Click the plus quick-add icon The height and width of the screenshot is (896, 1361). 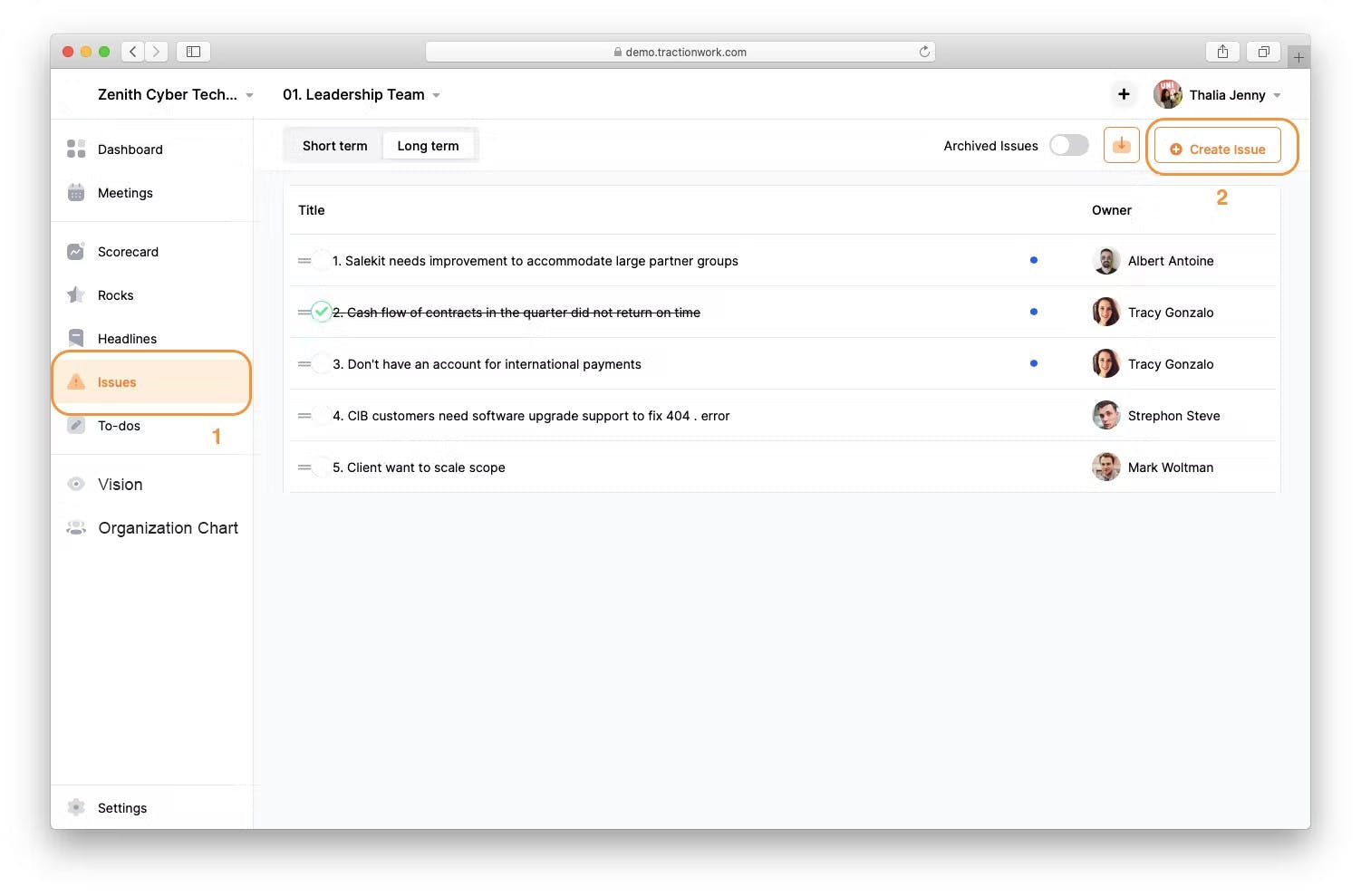point(1124,94)
